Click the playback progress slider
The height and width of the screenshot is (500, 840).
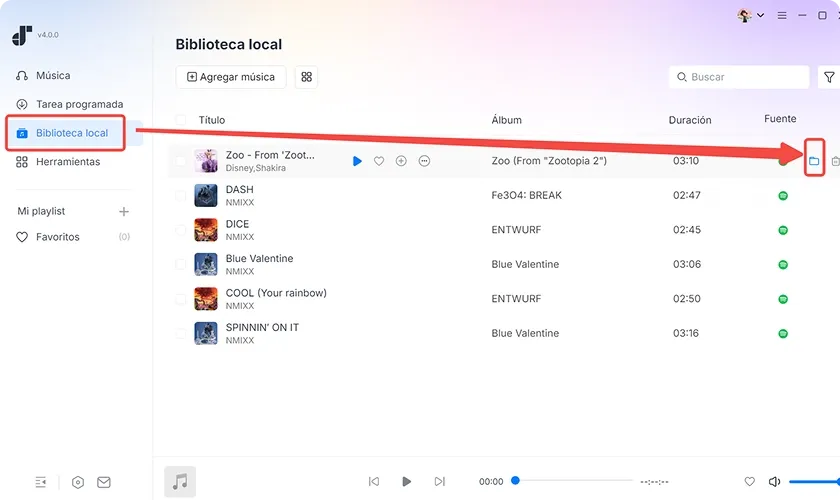[572, 481]
